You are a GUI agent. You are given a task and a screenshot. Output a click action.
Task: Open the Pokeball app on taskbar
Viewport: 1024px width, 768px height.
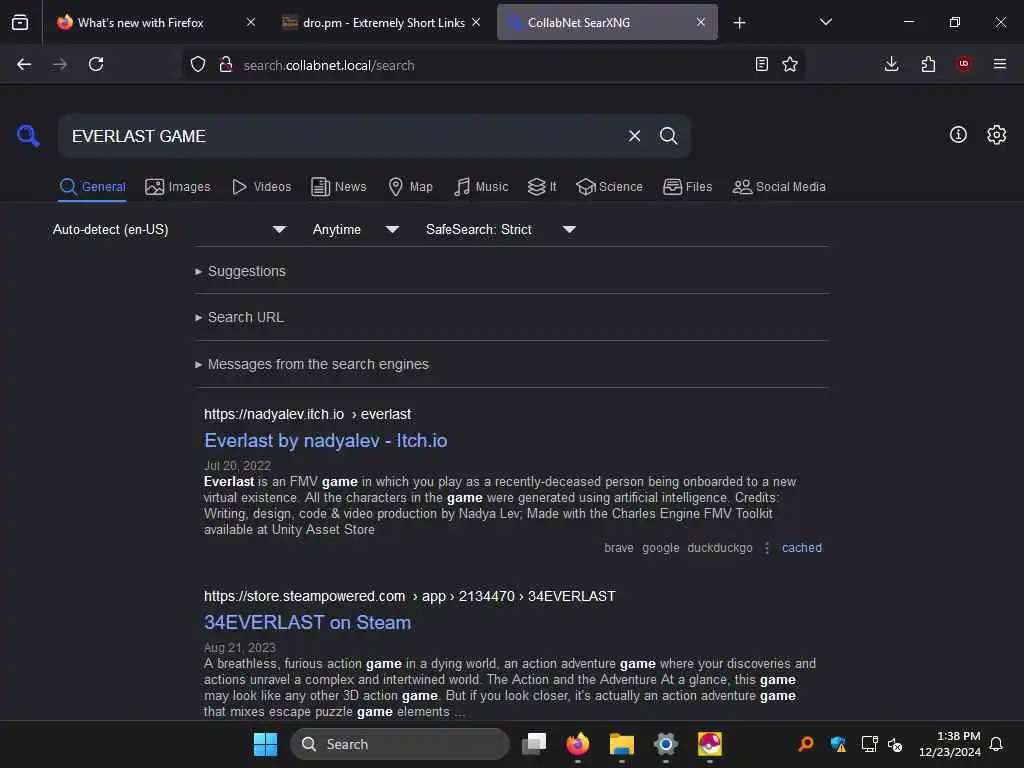[x=709, y=744]
